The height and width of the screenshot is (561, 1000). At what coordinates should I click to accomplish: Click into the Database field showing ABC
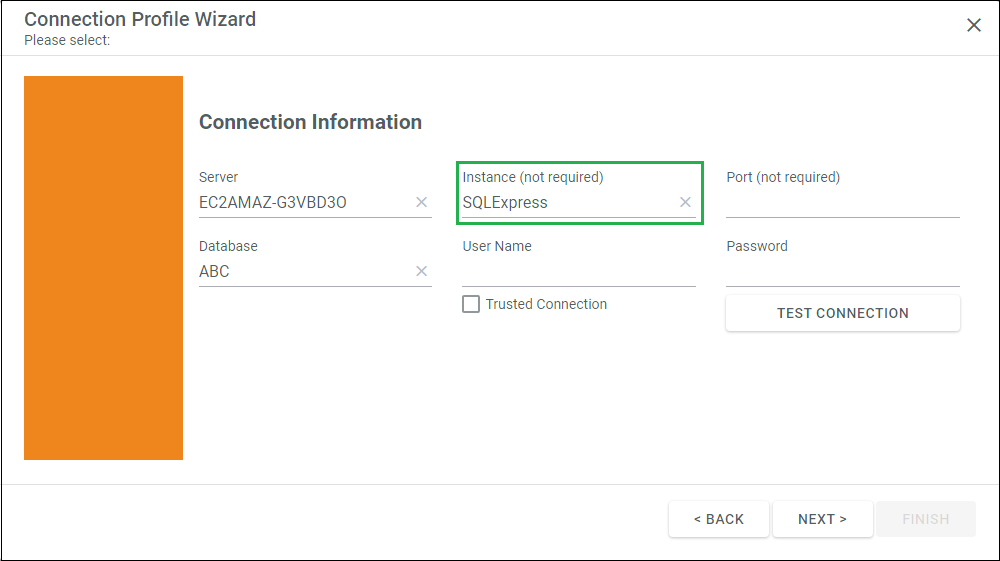coord(305,272)
